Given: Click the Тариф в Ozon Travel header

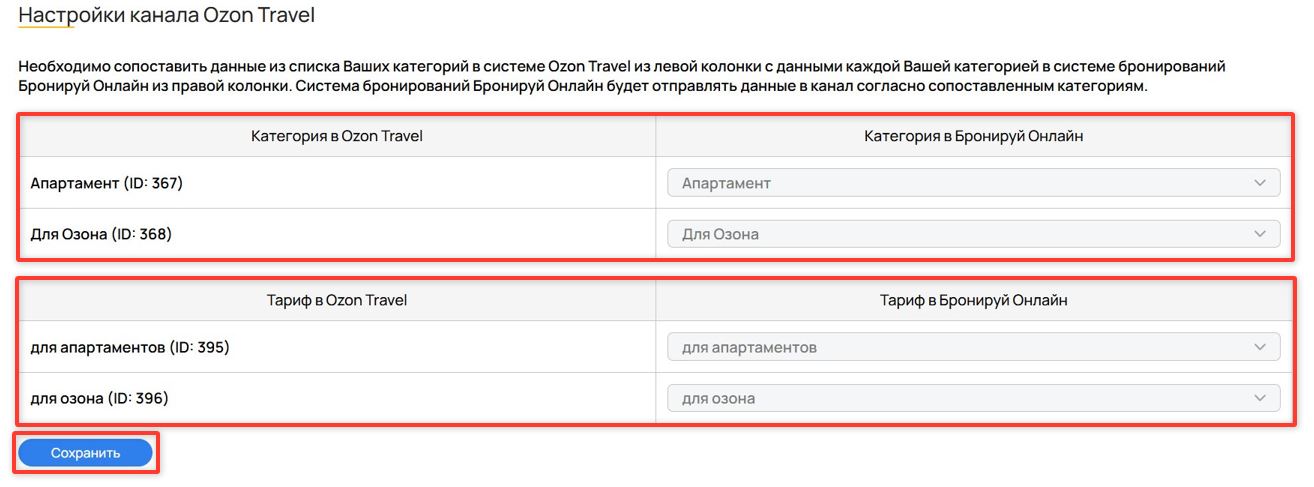Looking at the screenshot, I should pyautogui.click(x=336, y=299).
